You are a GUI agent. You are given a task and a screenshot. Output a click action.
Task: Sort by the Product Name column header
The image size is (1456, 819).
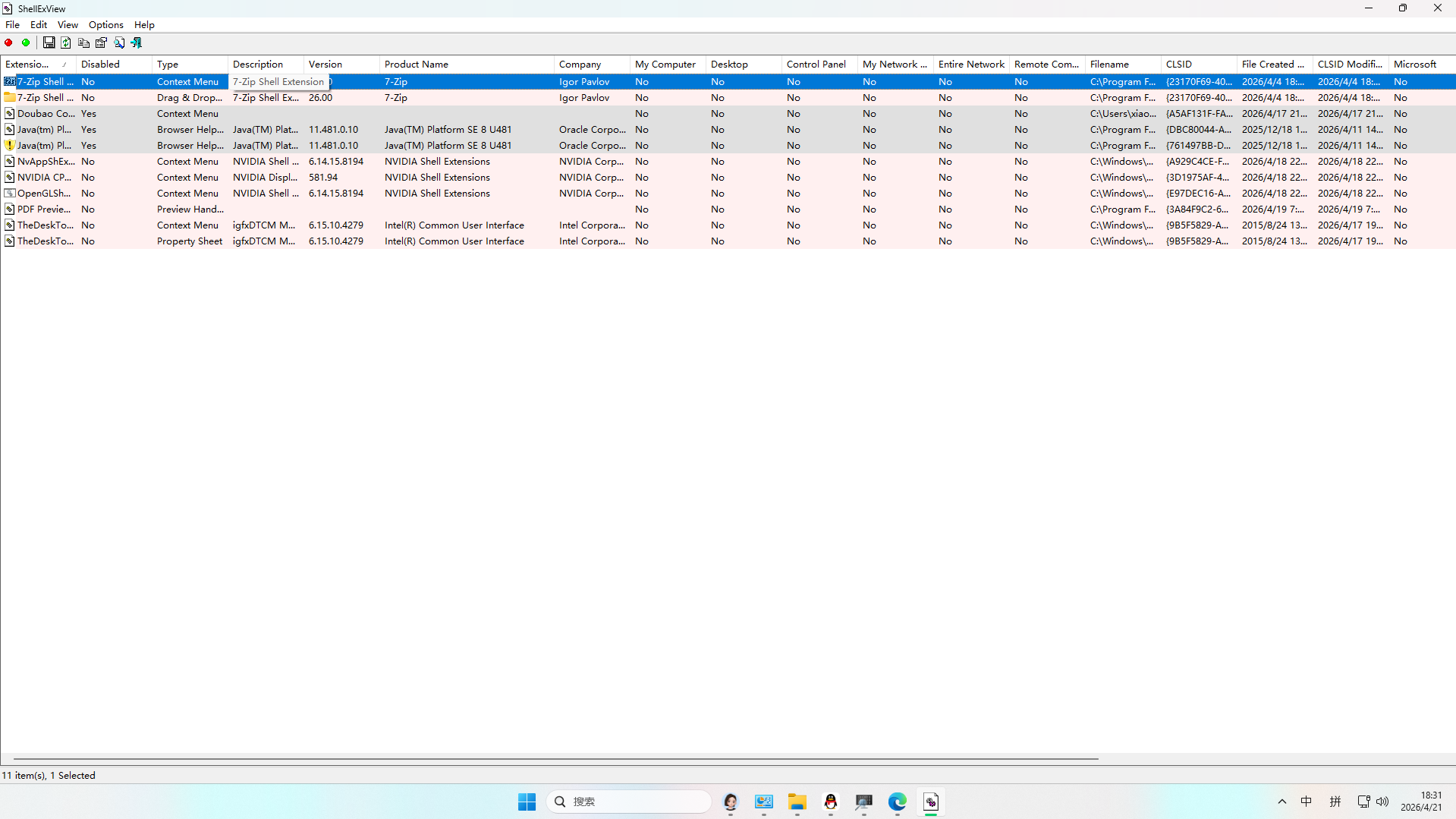point(467,65)
